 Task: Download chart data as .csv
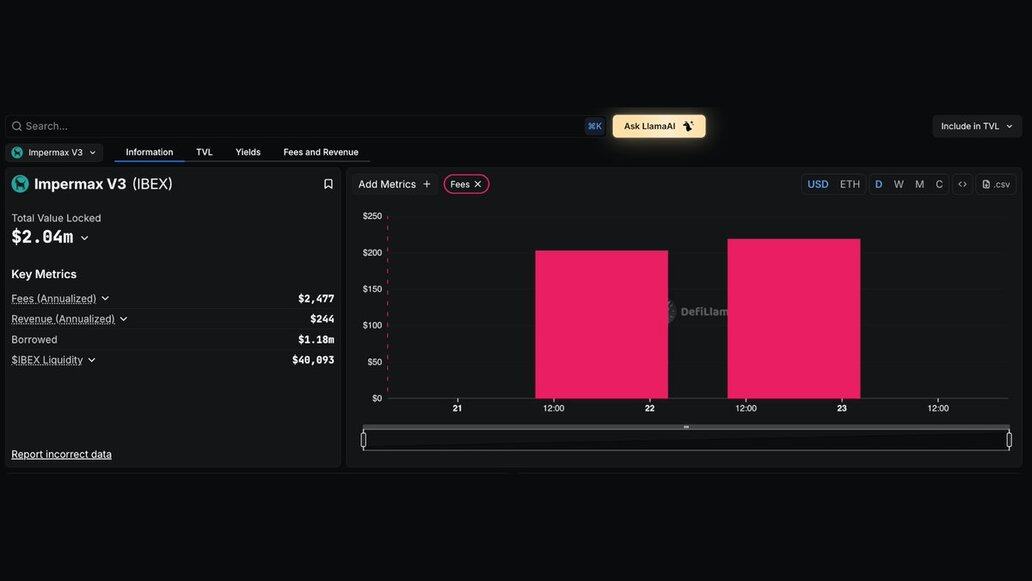(x=996, y=184)
